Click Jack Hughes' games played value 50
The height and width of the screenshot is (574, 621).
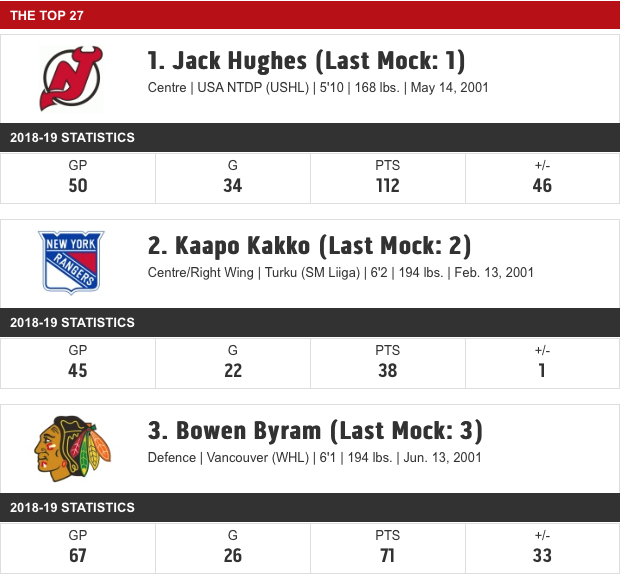78,186
